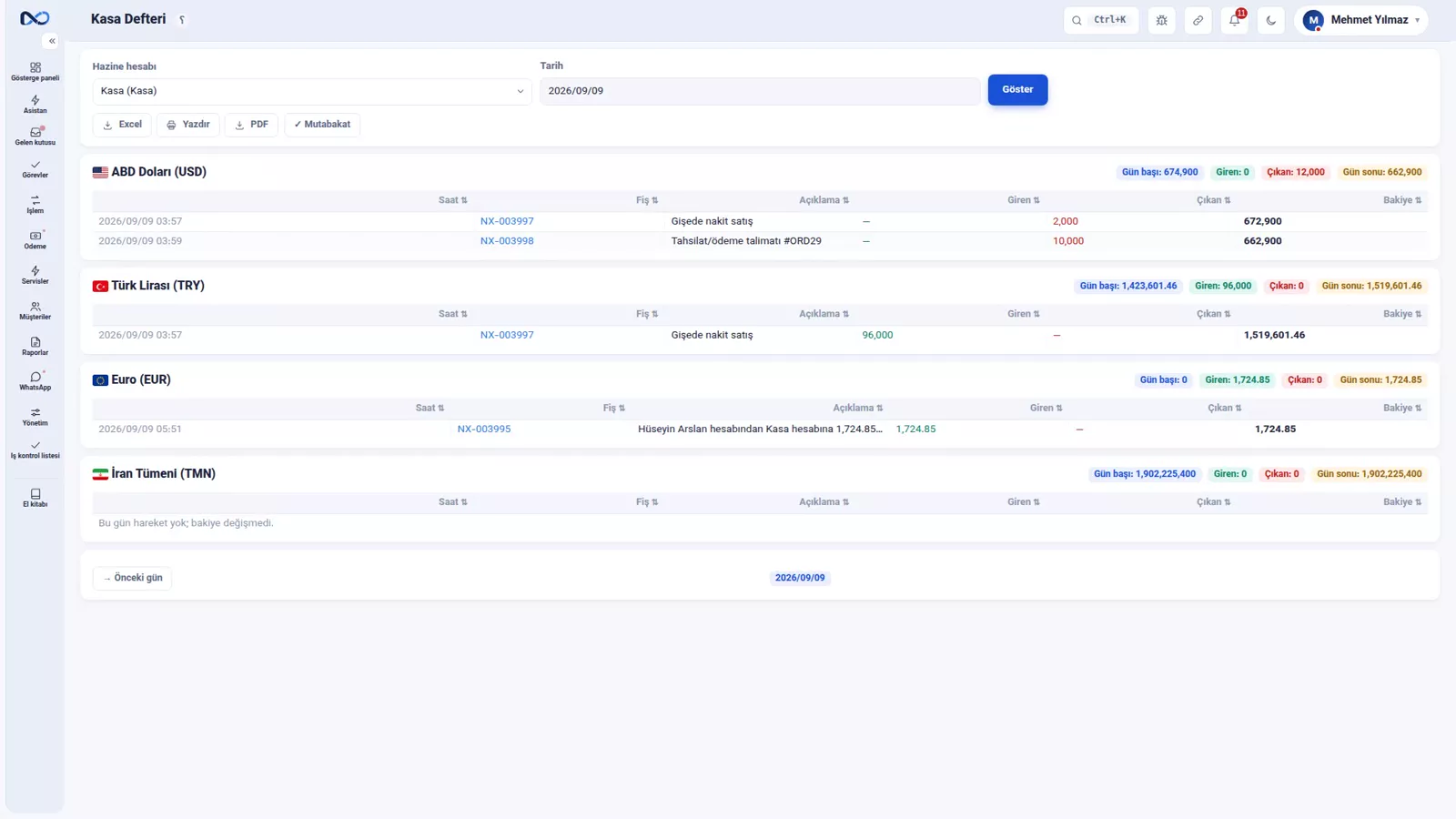Open El kitabı handbook
The height and width of the screenshot is (819, 1456).
click(x=35, y=498)
